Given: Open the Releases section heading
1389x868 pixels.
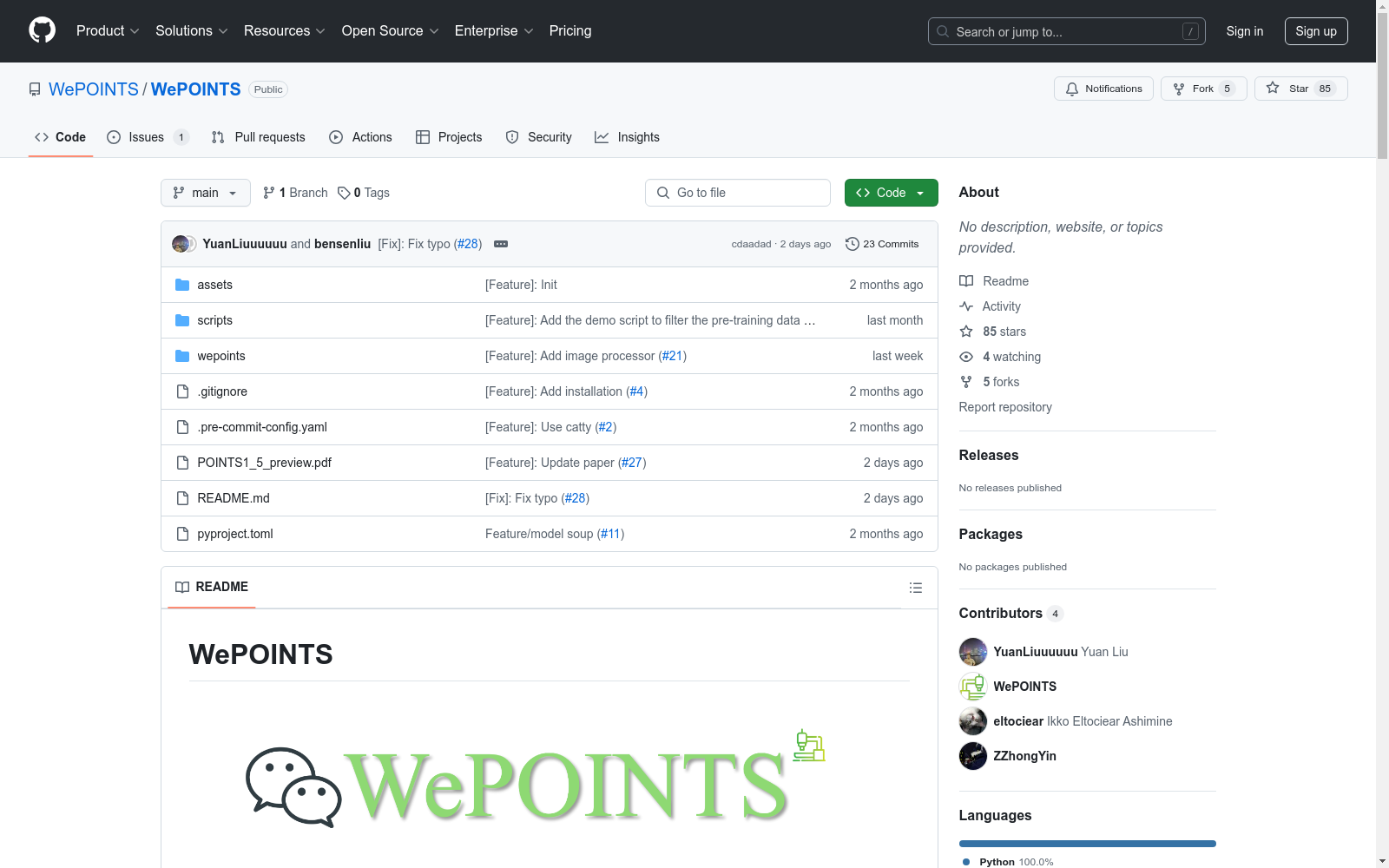Looking at the screenshot, I should click(x=989, y=455).
